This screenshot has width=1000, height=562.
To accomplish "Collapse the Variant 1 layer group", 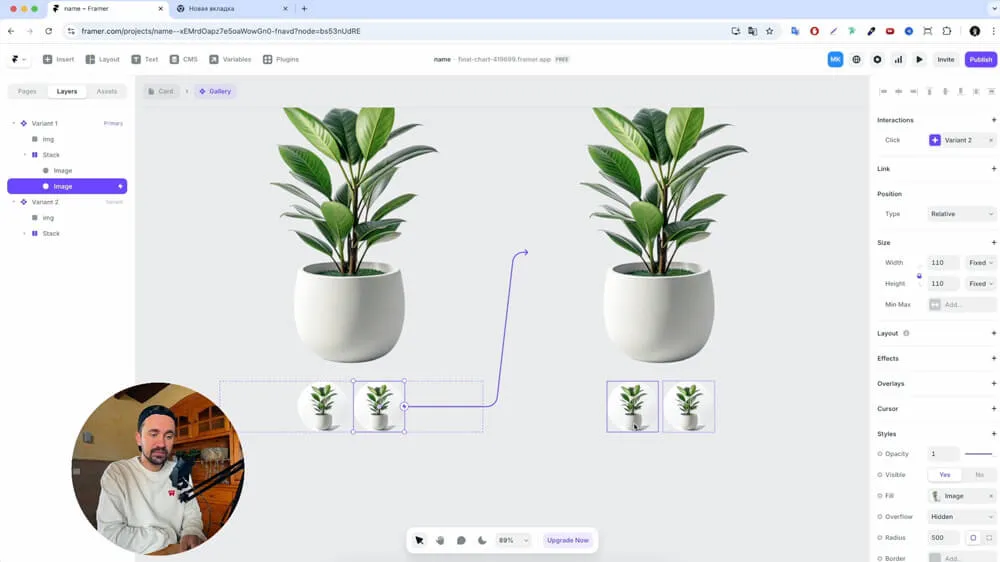I will [14, 123].
